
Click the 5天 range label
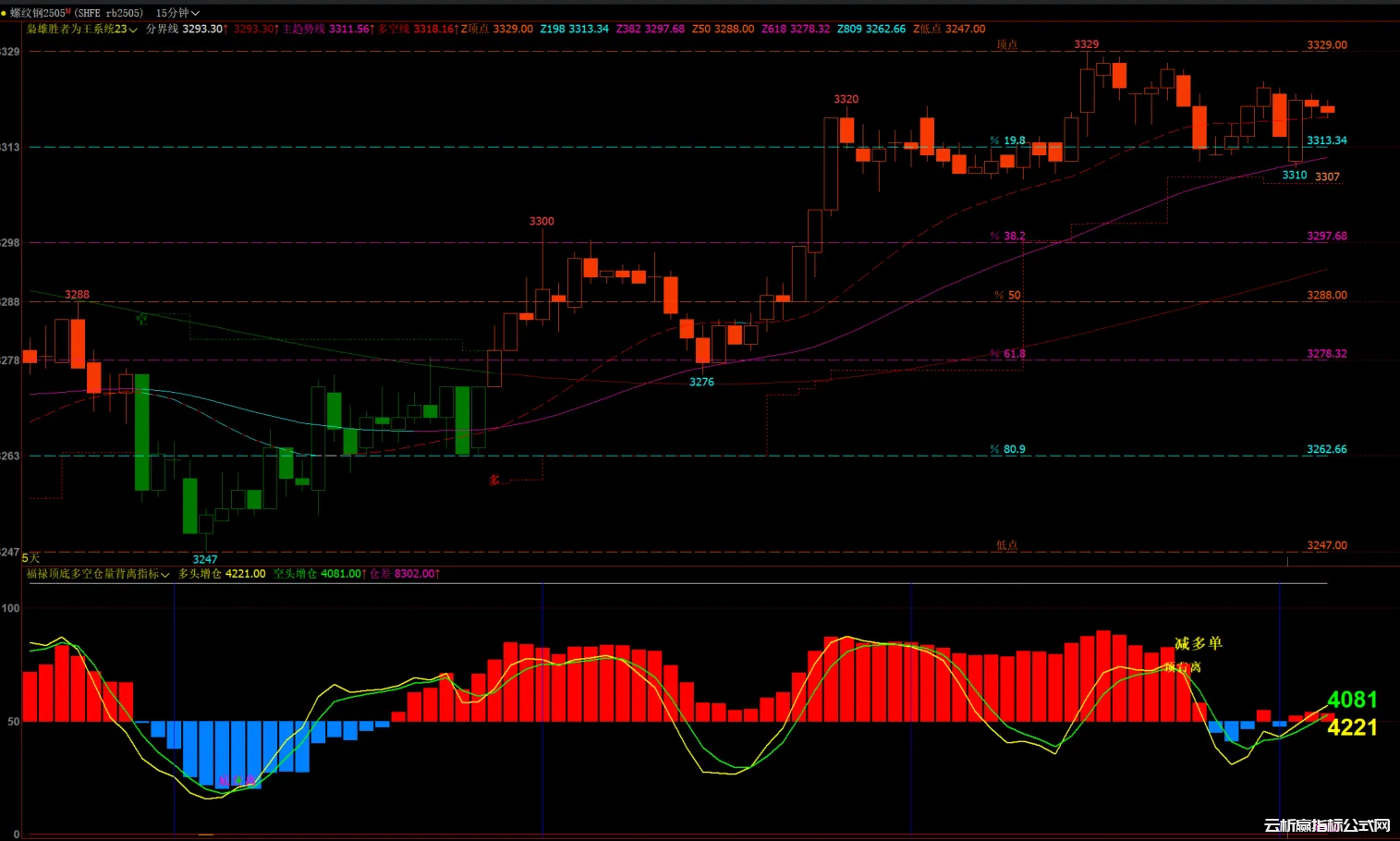(30, 557)
